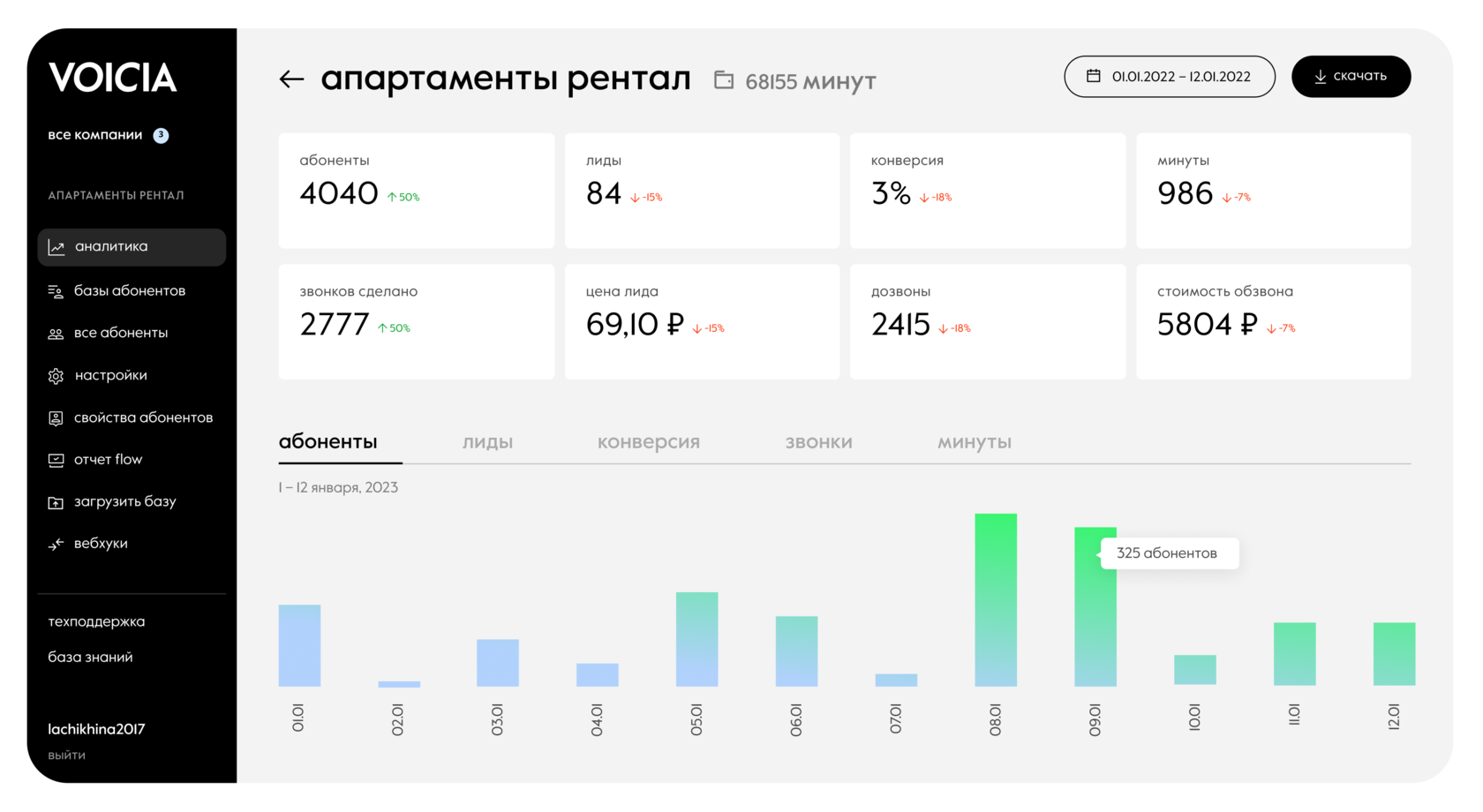Click the настройки gear icon
Image resolution: width=1483 pixels, height=812 pixels.
[x=56, y=376]
